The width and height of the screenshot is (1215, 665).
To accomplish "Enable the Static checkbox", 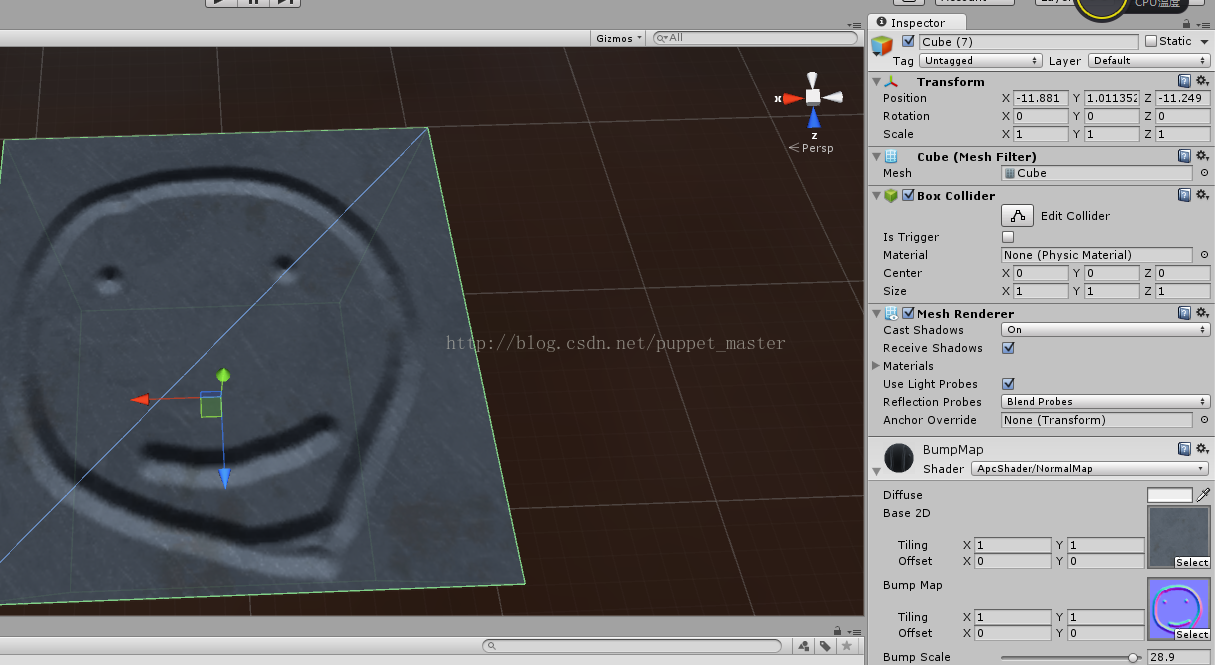I will [x=1151, y=41].
